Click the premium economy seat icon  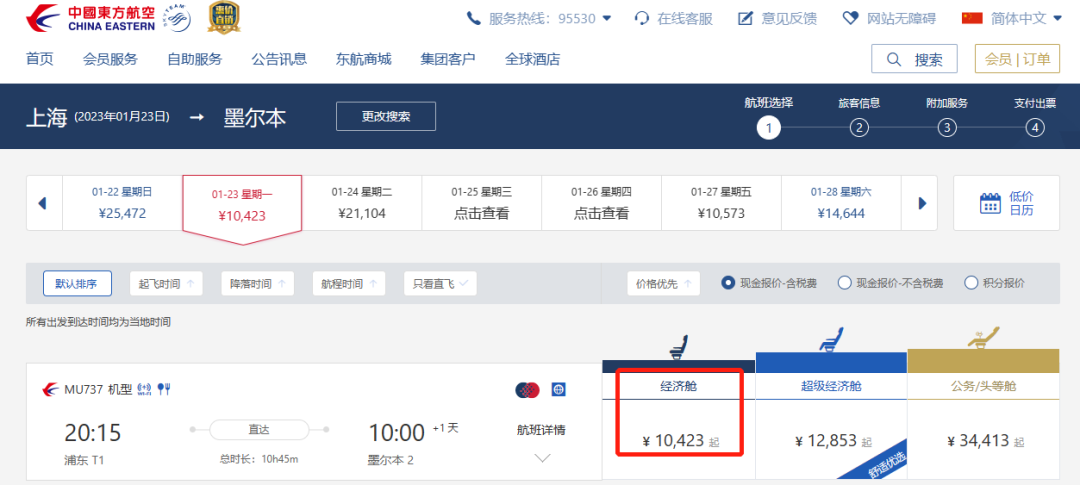tap(829, 341)
